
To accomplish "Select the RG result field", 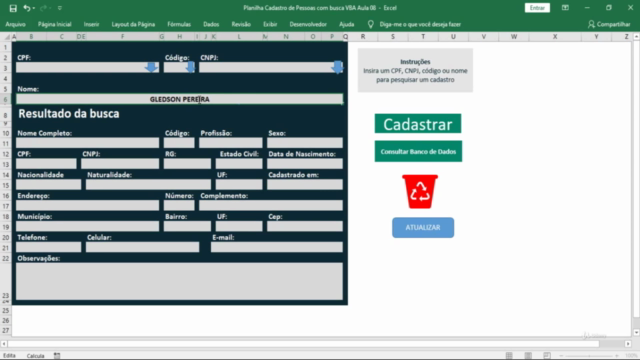I will pos(187,164).
